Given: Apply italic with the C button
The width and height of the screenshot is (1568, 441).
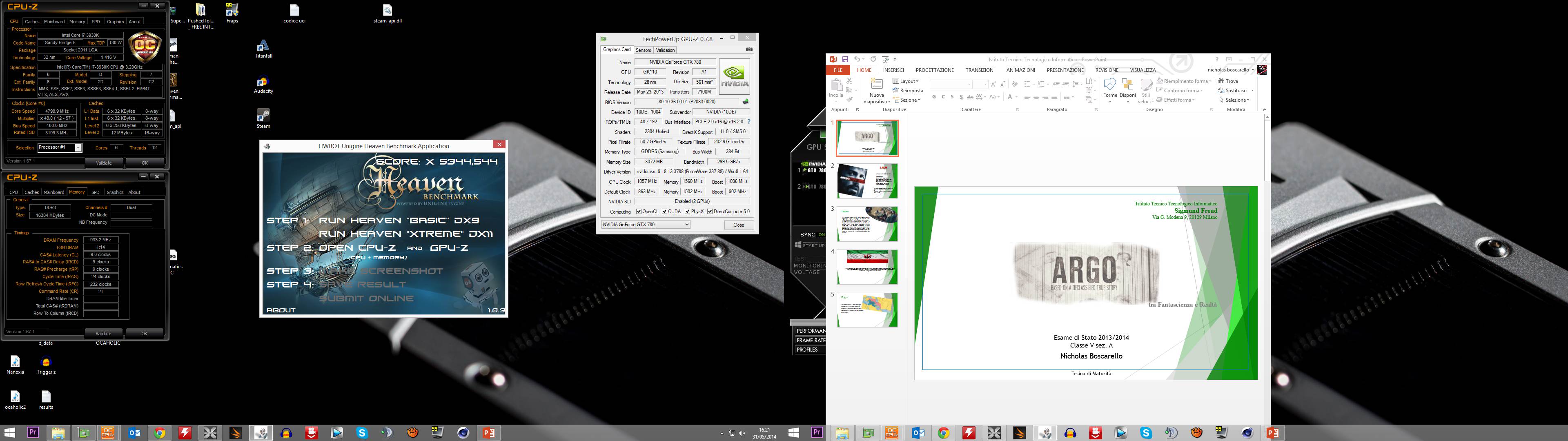Looking at the screenshot, I should (943, 97).
